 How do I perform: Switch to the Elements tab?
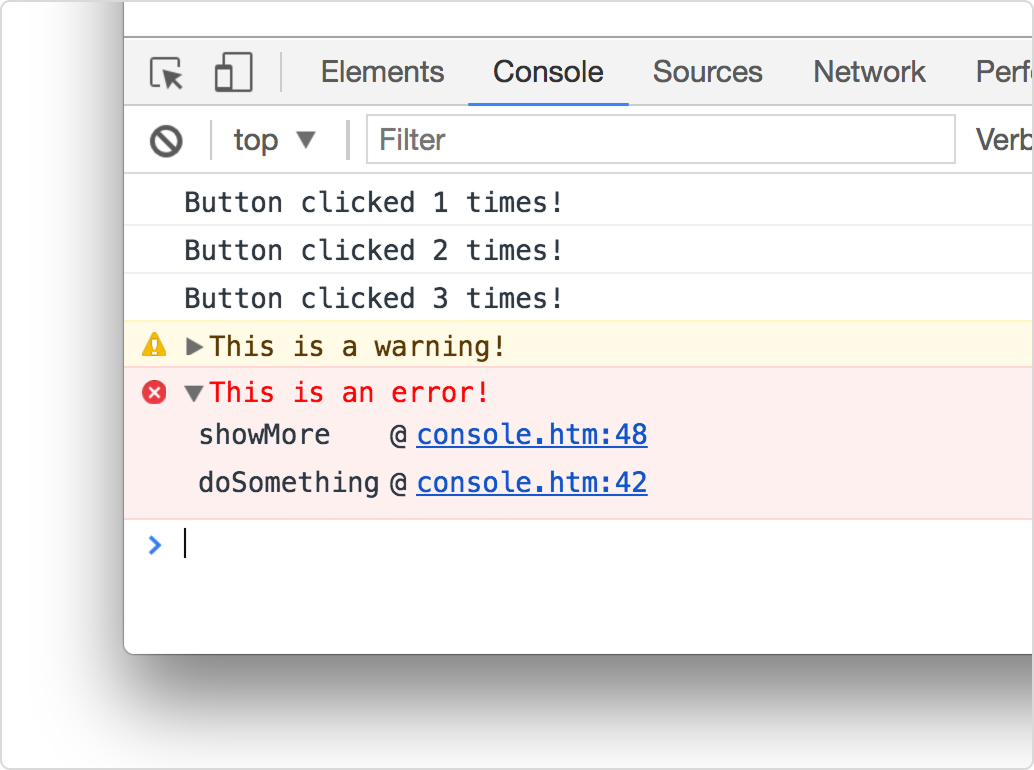point(382,72)
